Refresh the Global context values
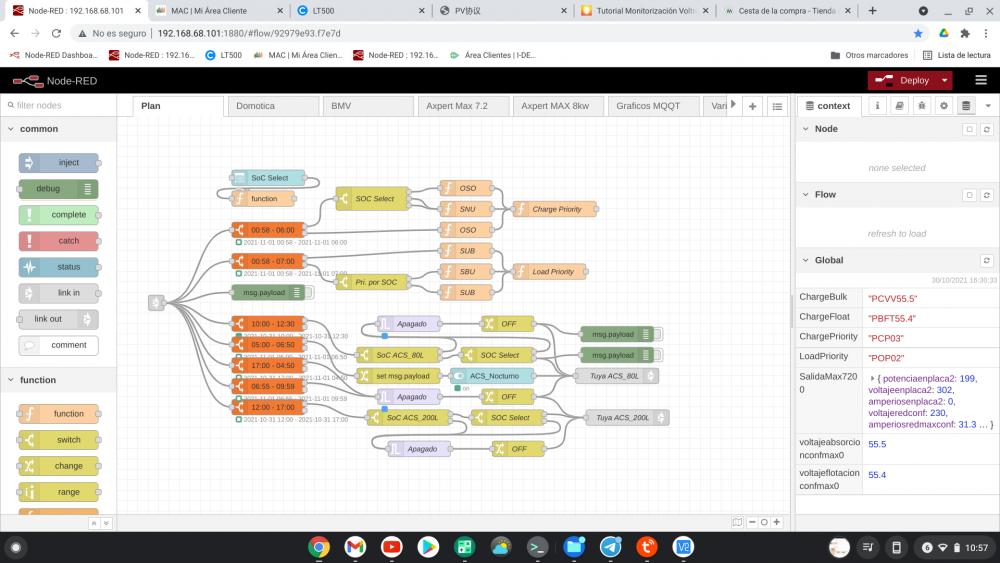 (x=987, y=261)
